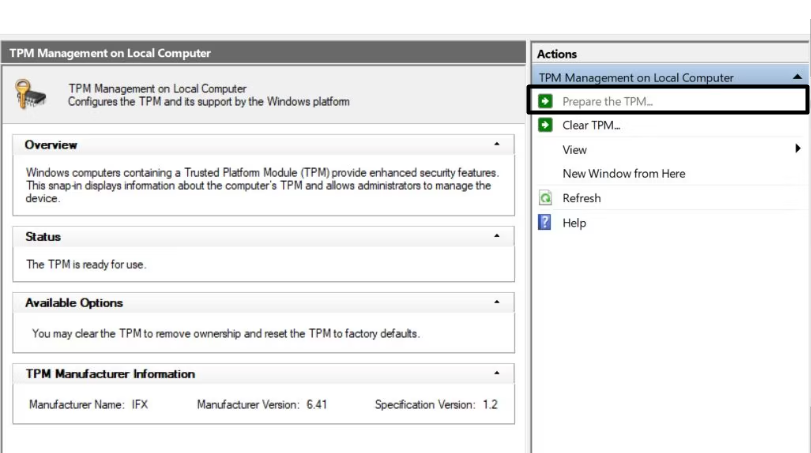Expand the View submenu arrow
The image size is (811, 453).
(798, 149)
